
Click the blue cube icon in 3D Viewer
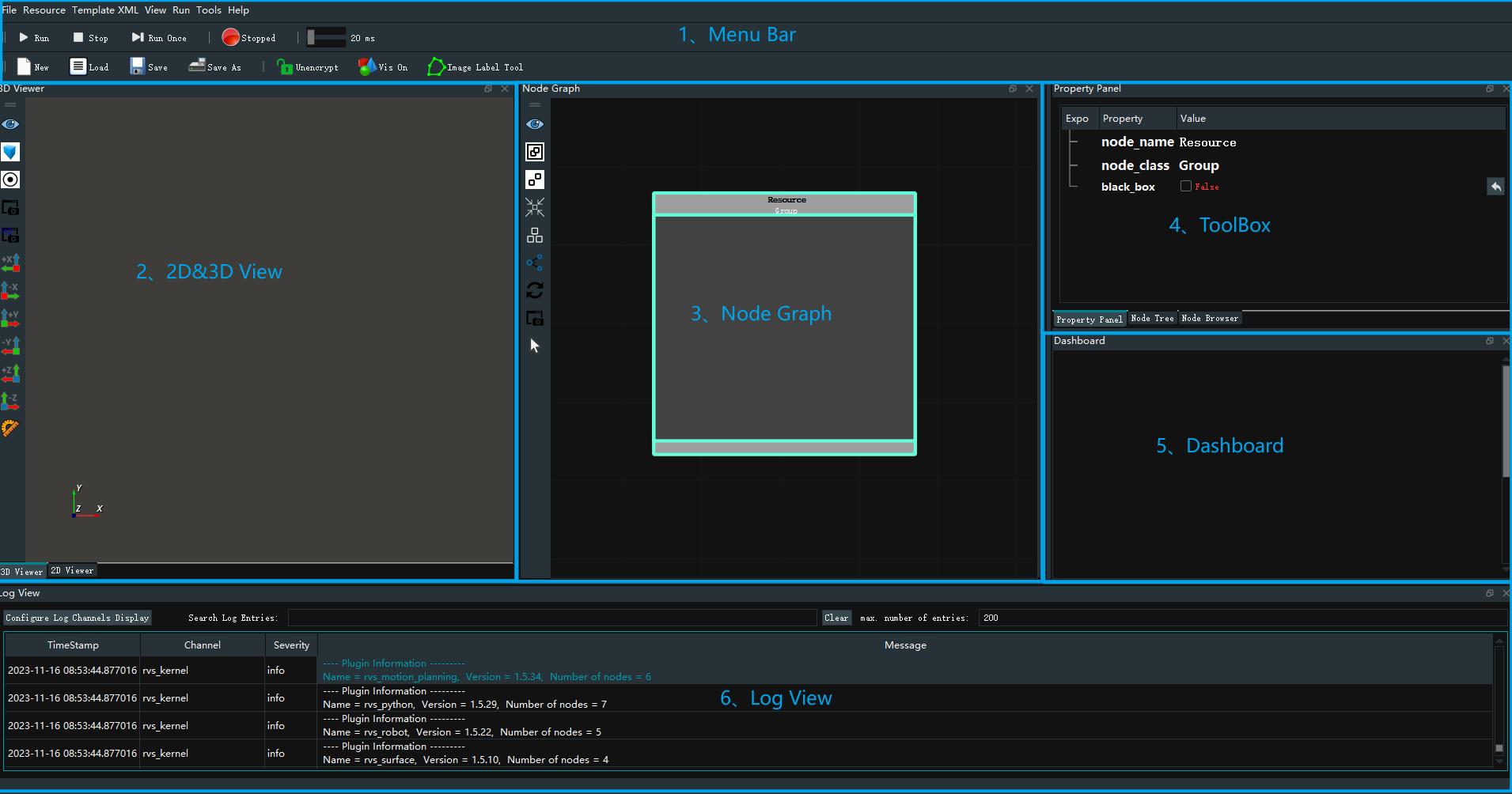click(10, 152)
